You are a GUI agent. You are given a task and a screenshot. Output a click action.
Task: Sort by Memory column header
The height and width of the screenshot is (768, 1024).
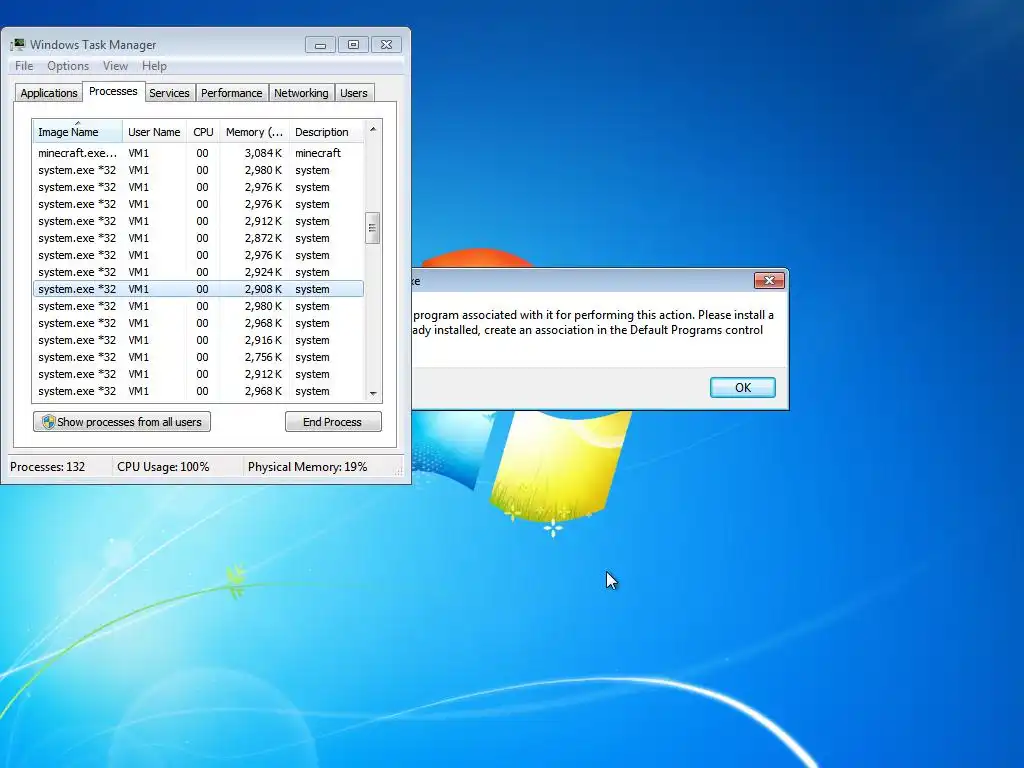(x=254, y=132)
